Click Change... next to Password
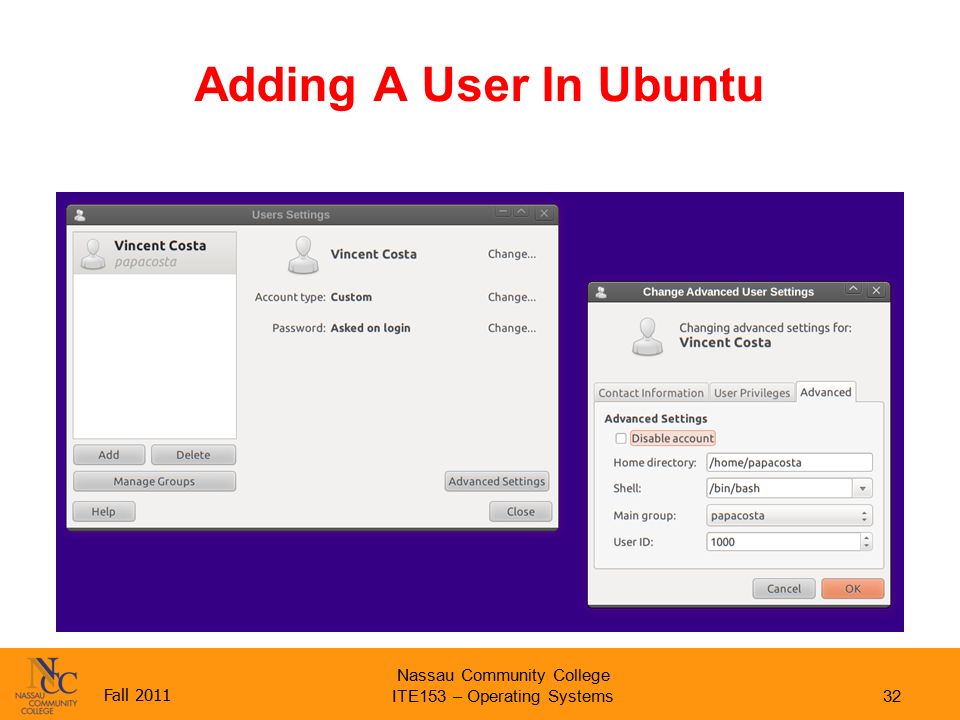The image size is (960, 720). point(512,328)
